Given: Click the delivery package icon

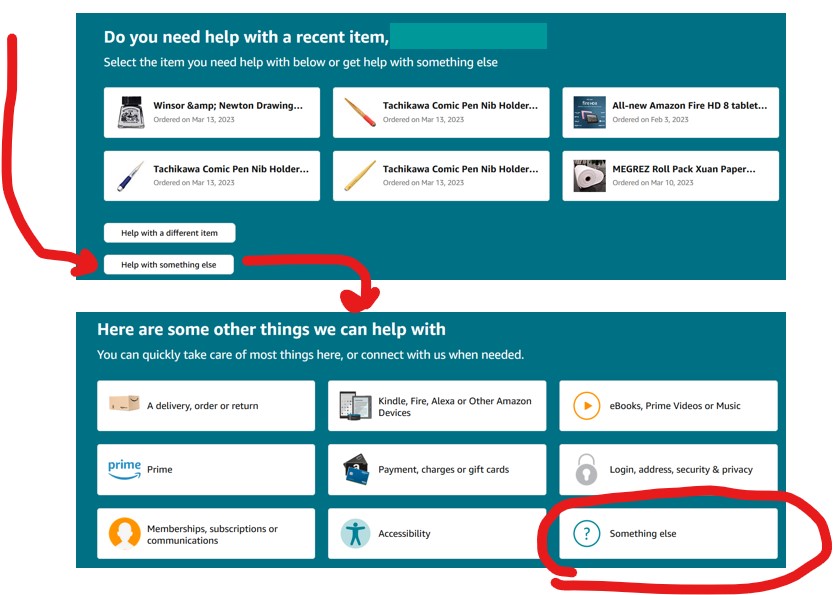Looking at the screenshot, I should [122, 405].
